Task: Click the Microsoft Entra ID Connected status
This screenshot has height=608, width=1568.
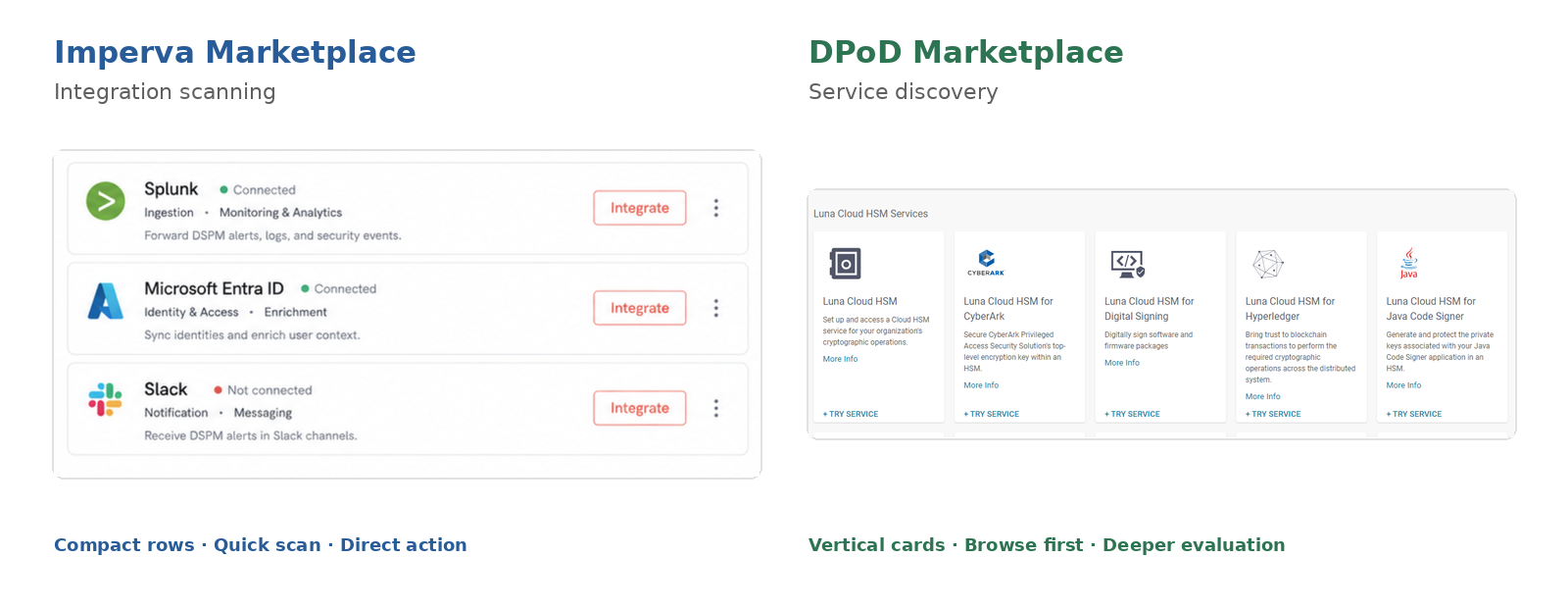Action: (x=338, y=289)
